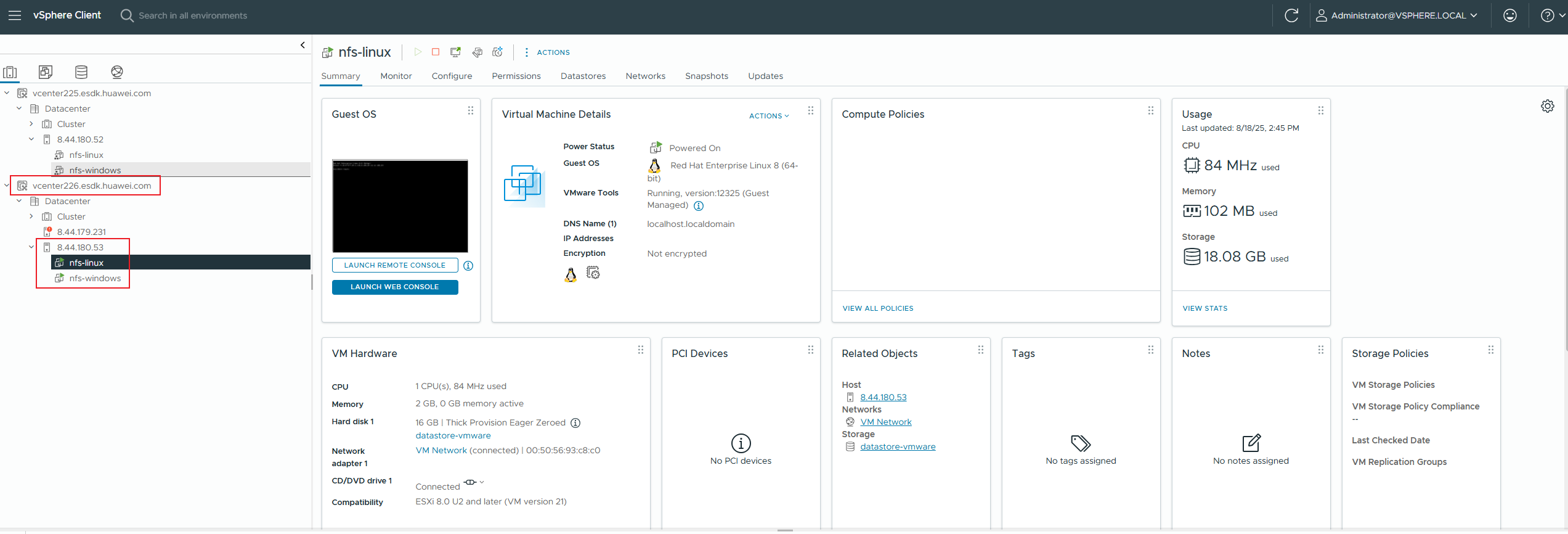Click Launch Web Console button

click(x=395, y=287)
